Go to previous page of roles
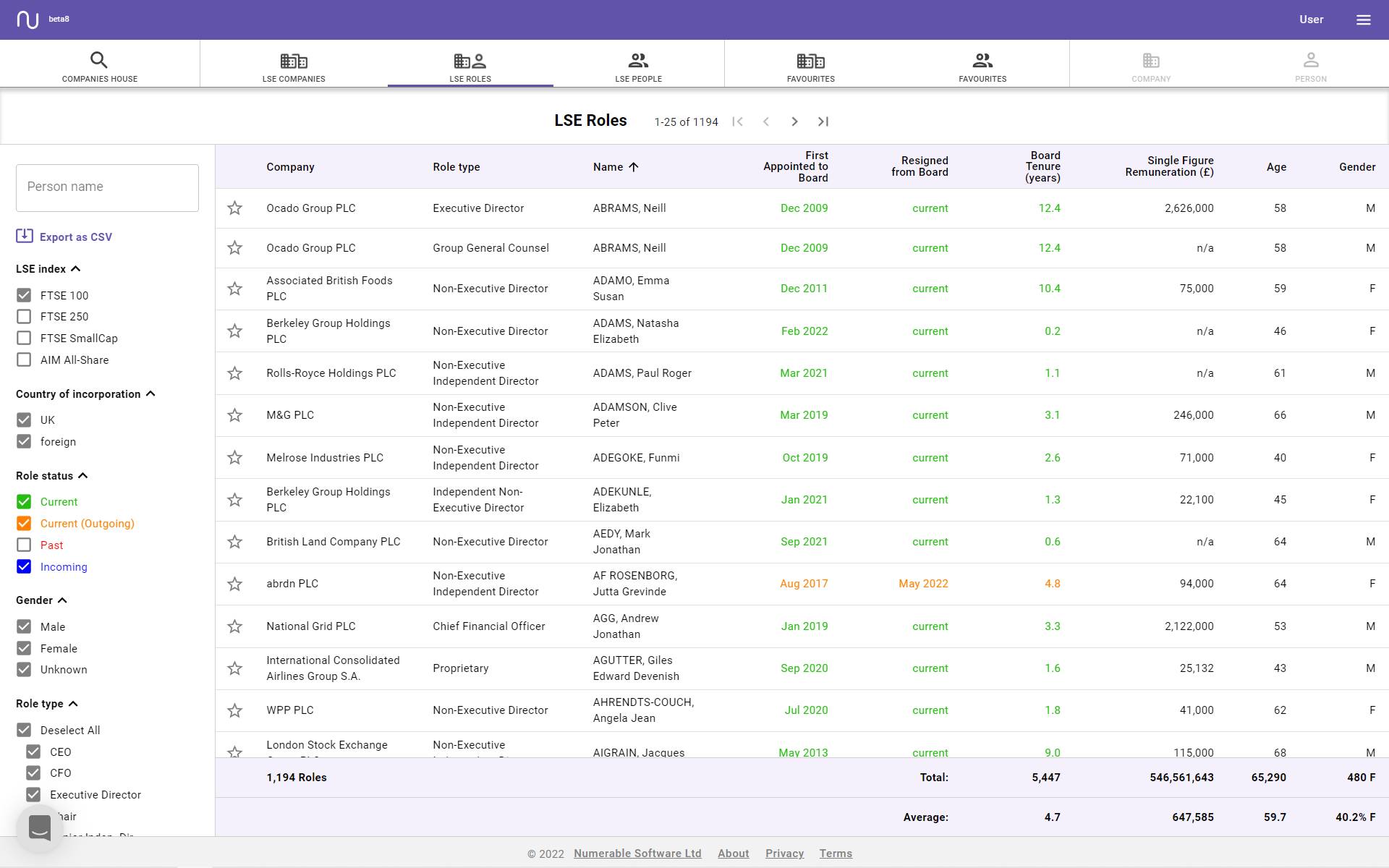Screen dimensions: 1389x868 coord(766,122)
